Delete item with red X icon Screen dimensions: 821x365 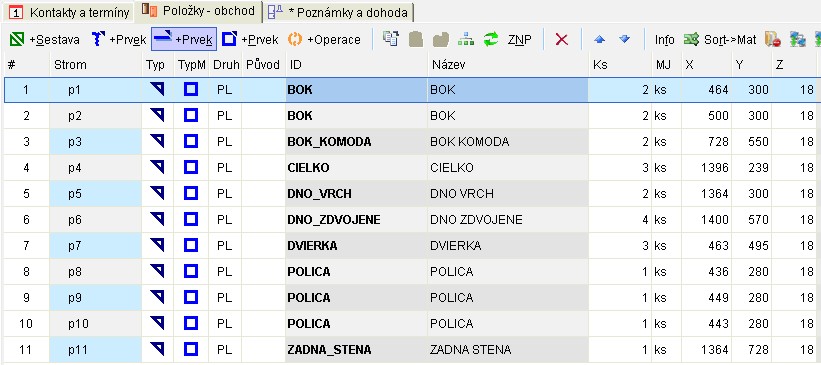[561, 39]
